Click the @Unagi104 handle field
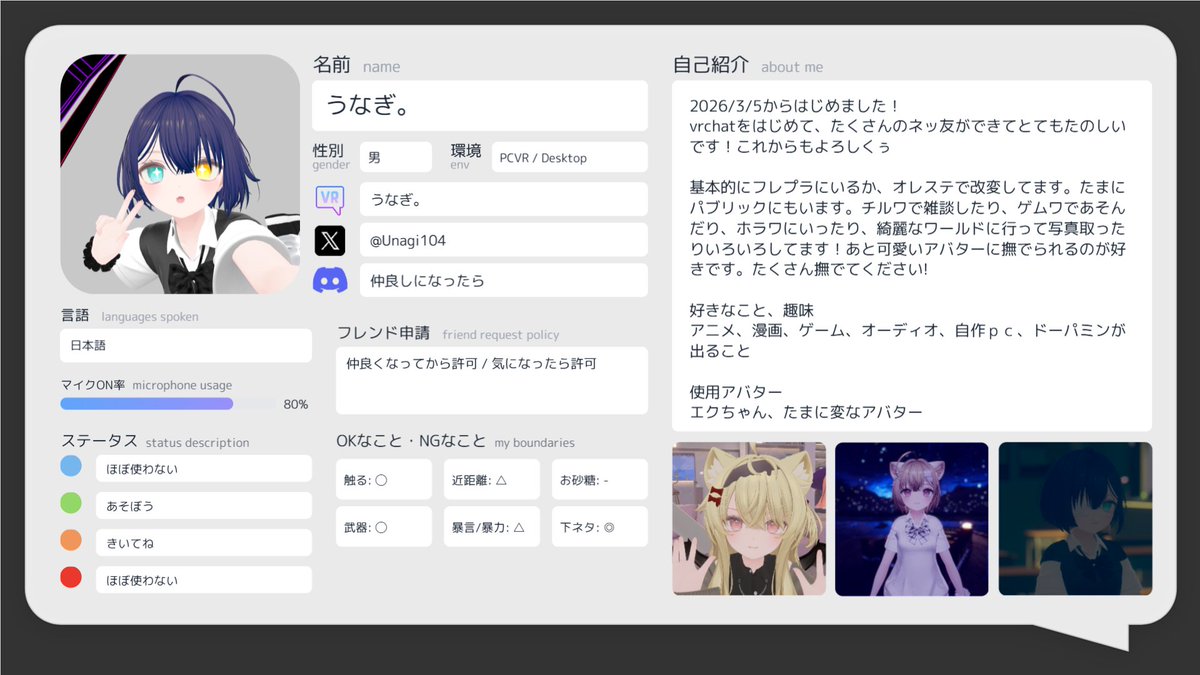1200x675 pixels. 504,240
